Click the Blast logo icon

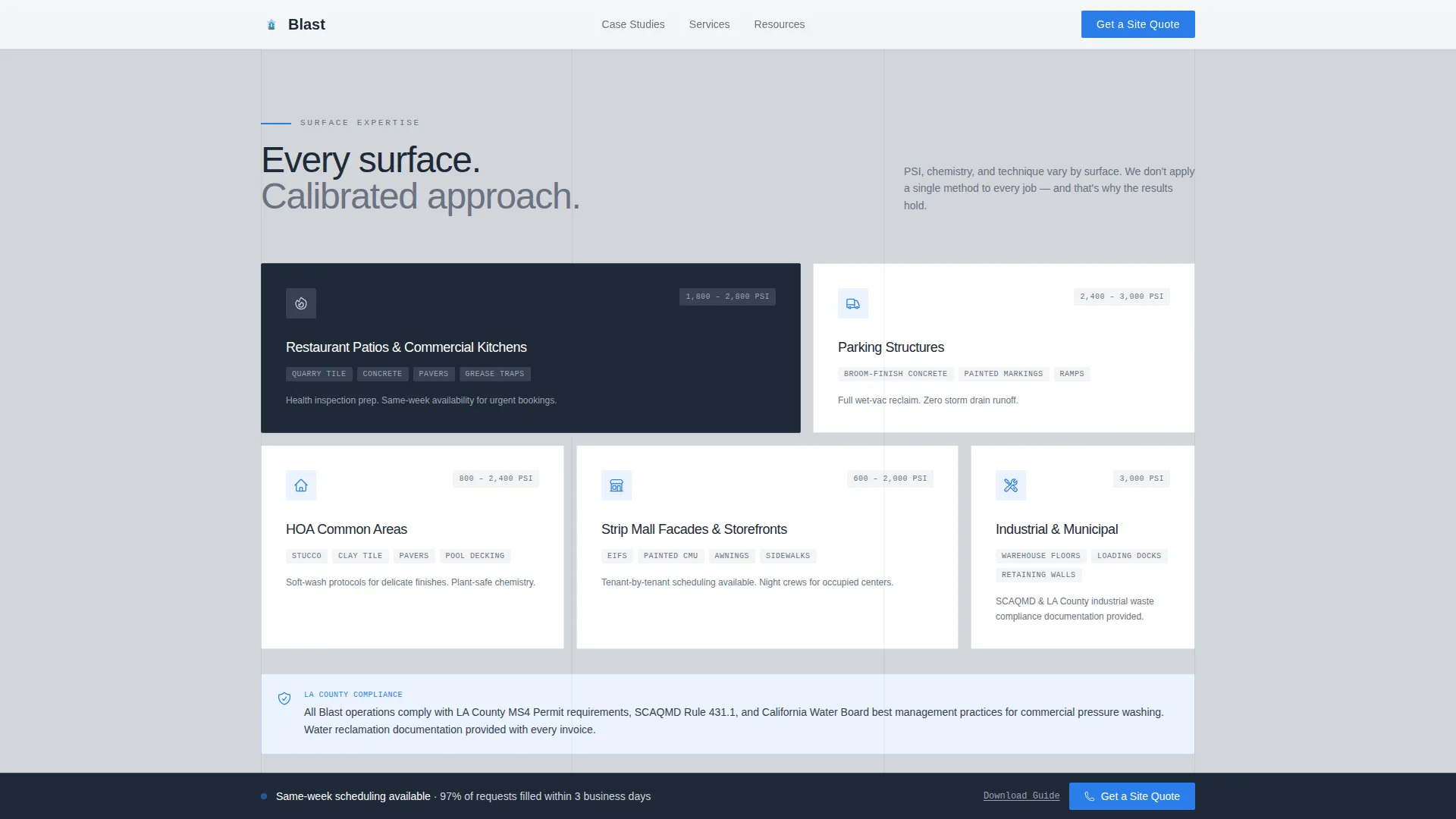coord(271,24)
